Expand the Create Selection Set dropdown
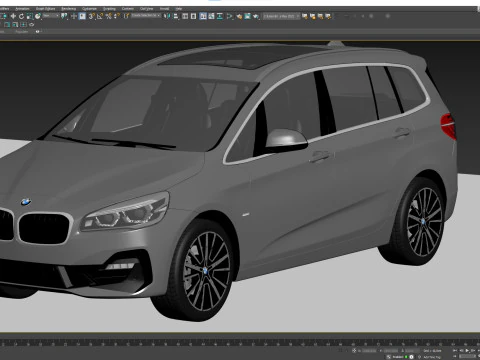 [146, 16]
